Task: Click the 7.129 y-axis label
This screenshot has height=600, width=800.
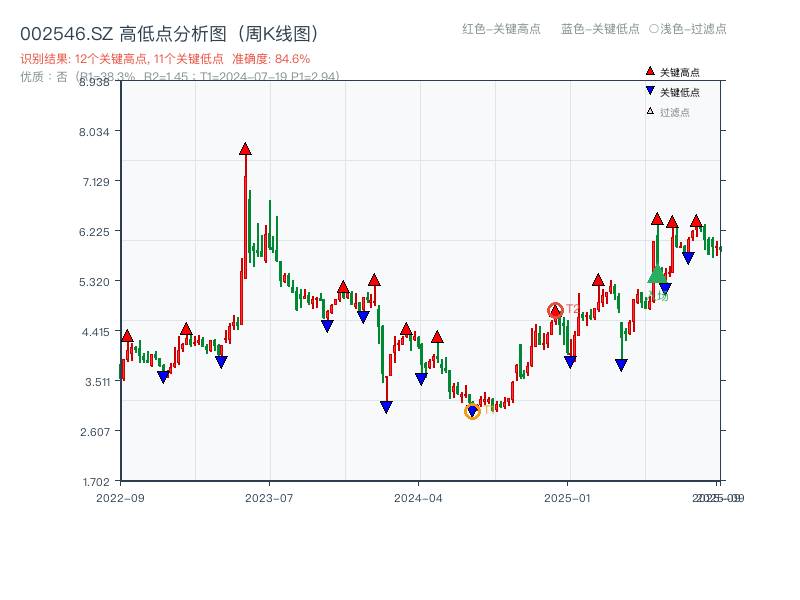Action: (x=96, y=182)
